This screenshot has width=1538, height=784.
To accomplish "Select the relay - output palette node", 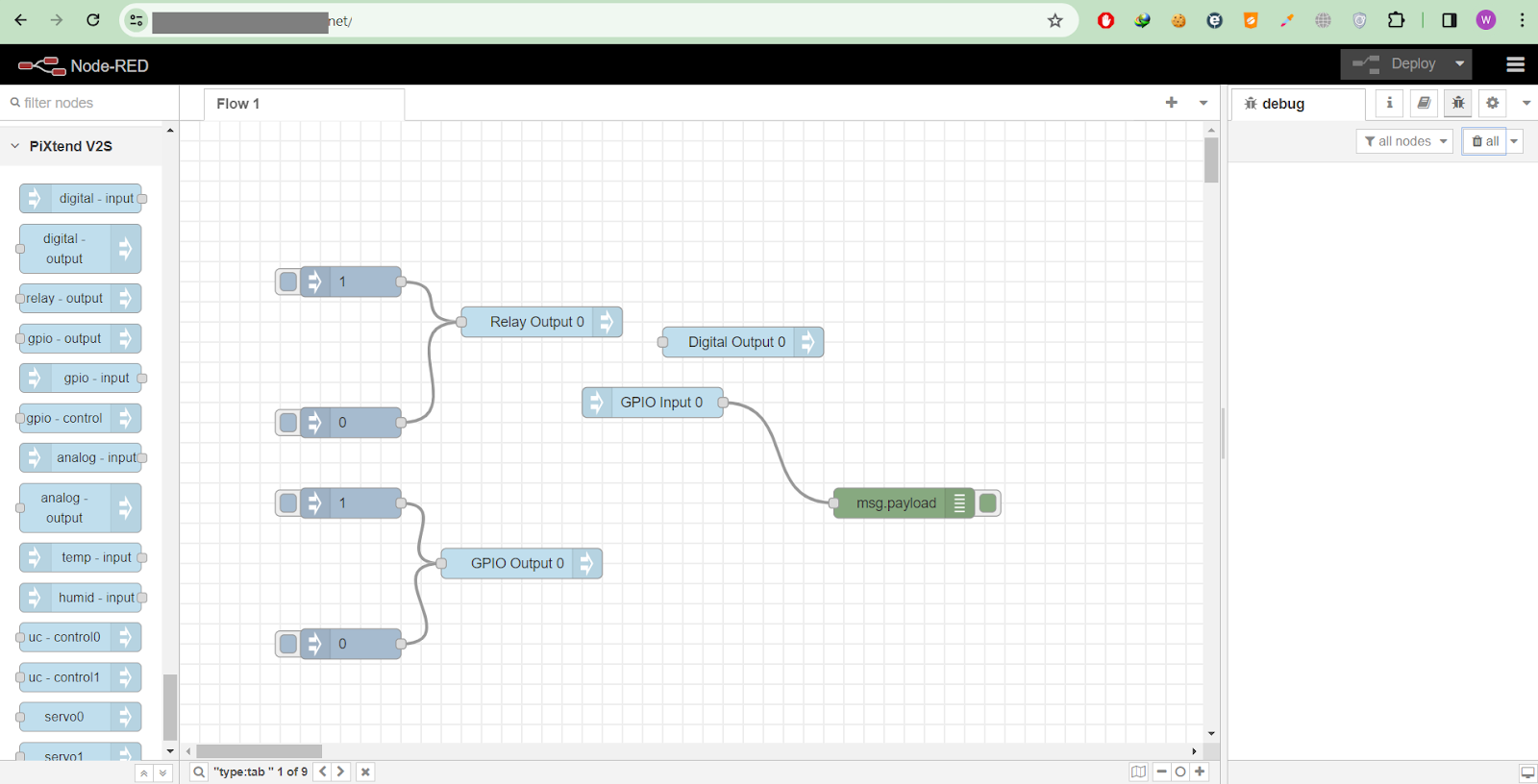I will 81,299.
